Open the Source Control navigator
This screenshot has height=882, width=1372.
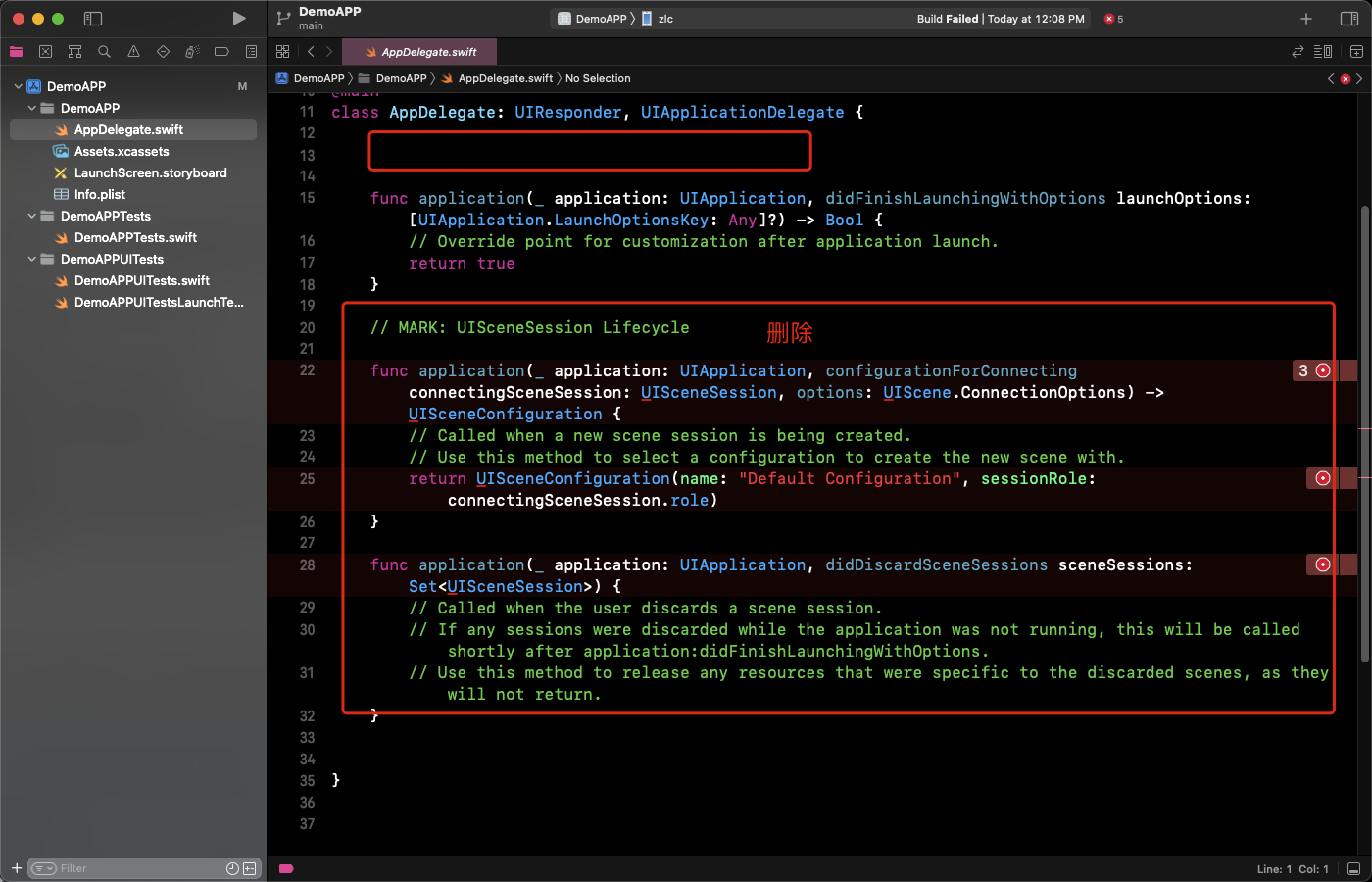click(45, 52)
